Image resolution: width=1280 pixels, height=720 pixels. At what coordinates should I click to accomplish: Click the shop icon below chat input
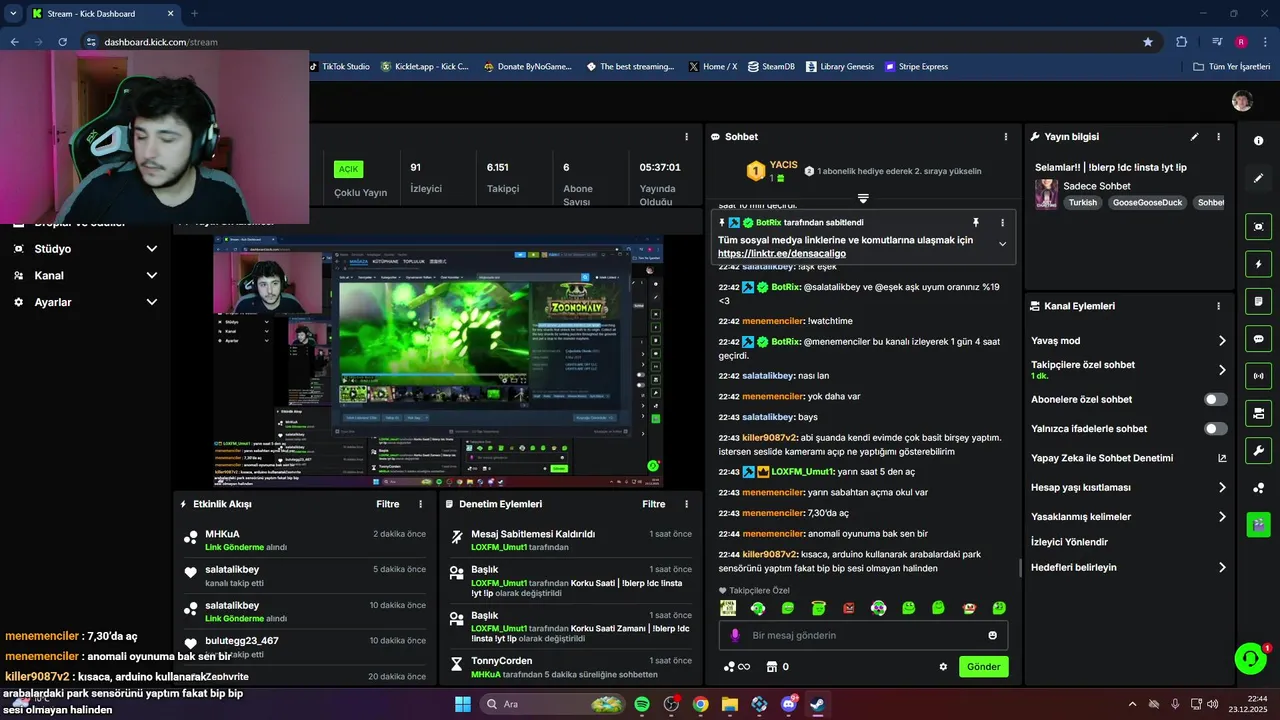(x=771, y=667)
